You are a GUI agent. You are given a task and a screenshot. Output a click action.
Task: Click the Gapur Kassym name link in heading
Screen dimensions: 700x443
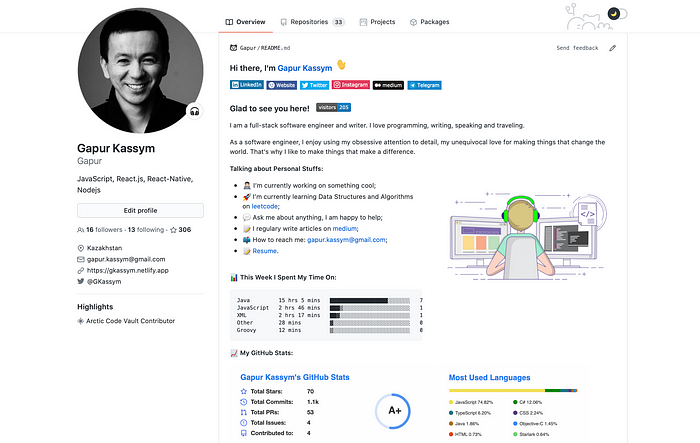coord(305,68)
